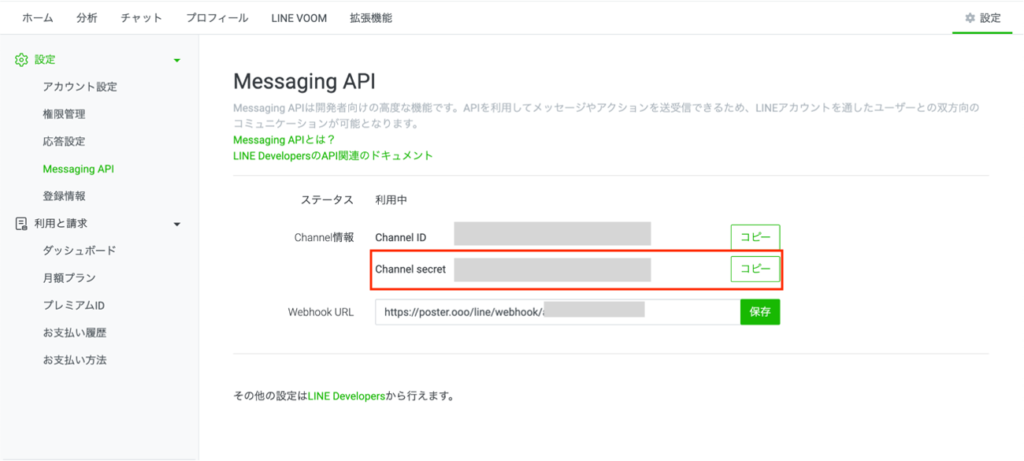Viewport: 1024px width, 461px height.
Task: Select 応答設定 in the sidebar
Action: (64, 142)
